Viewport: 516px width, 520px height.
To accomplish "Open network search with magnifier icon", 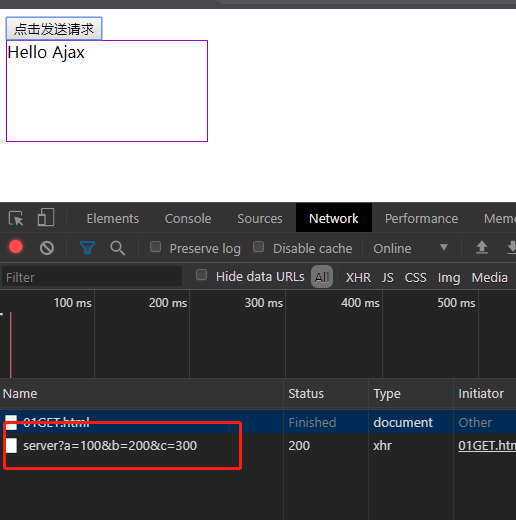I will click(x=118, y=248).
